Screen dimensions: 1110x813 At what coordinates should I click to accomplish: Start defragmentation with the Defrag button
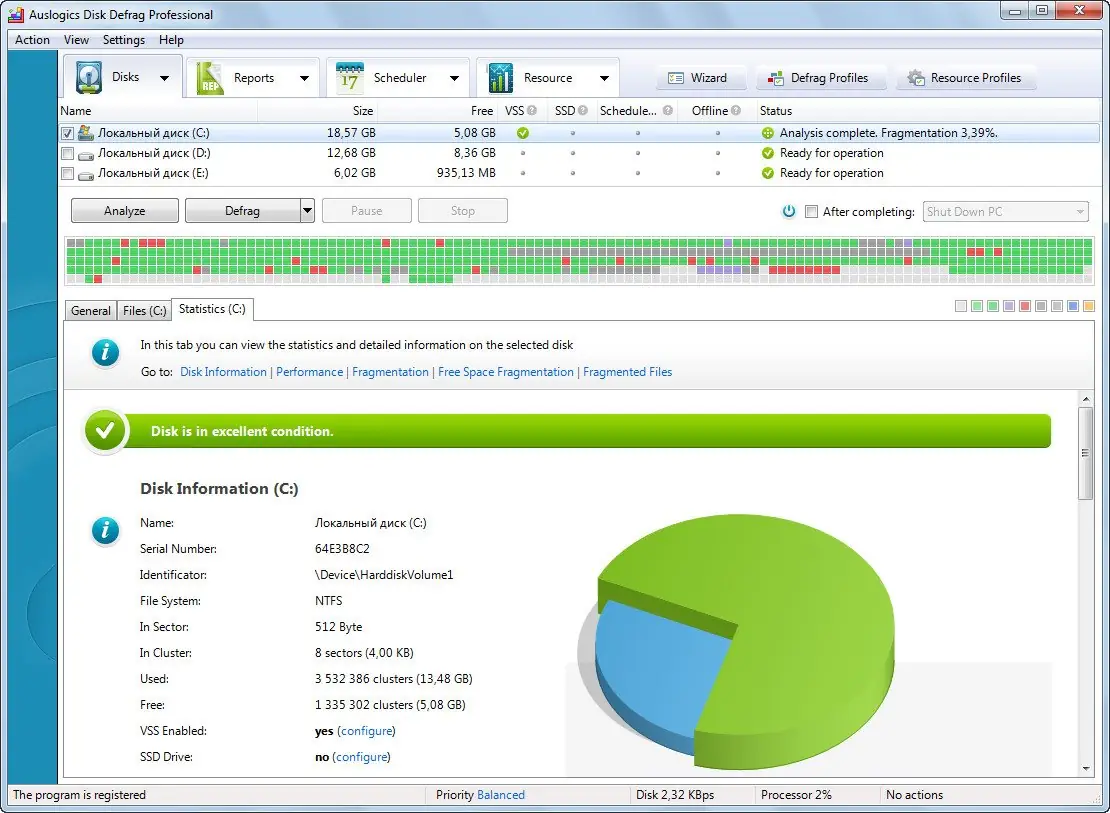(x=242, y=210)
